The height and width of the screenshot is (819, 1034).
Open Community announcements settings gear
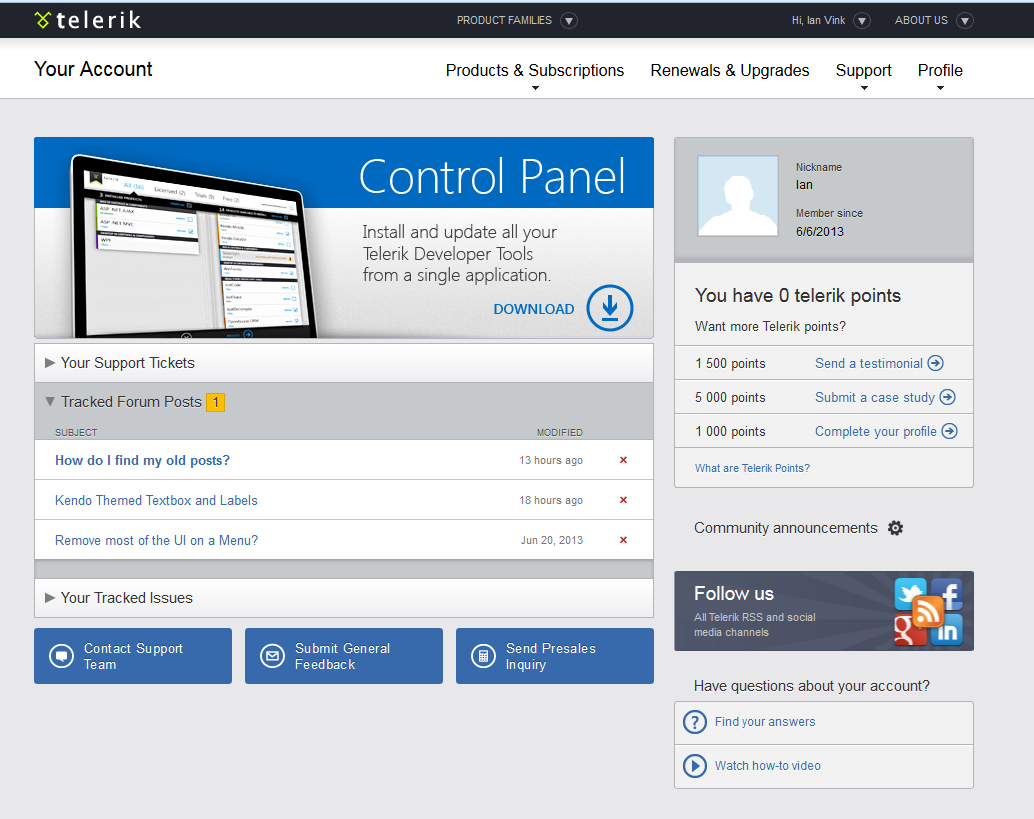895,528
